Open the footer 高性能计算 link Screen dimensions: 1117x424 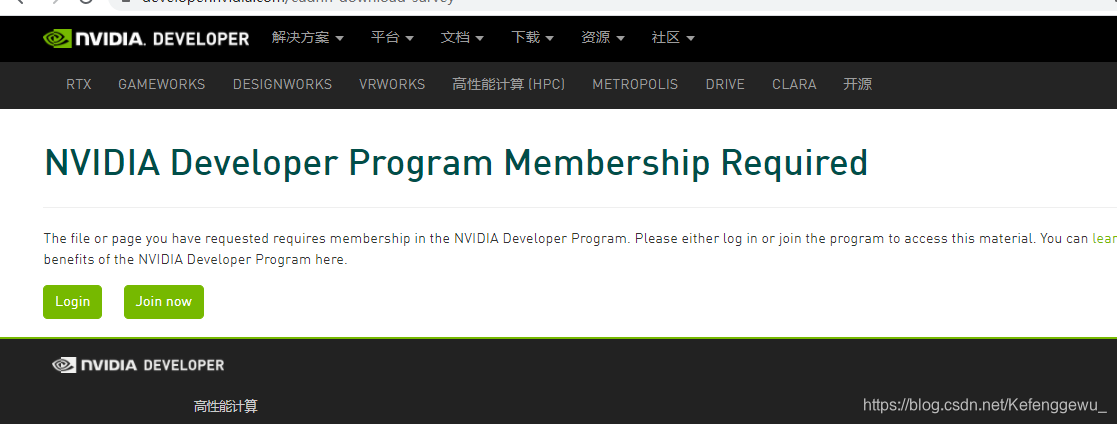[x=226, y=406]
